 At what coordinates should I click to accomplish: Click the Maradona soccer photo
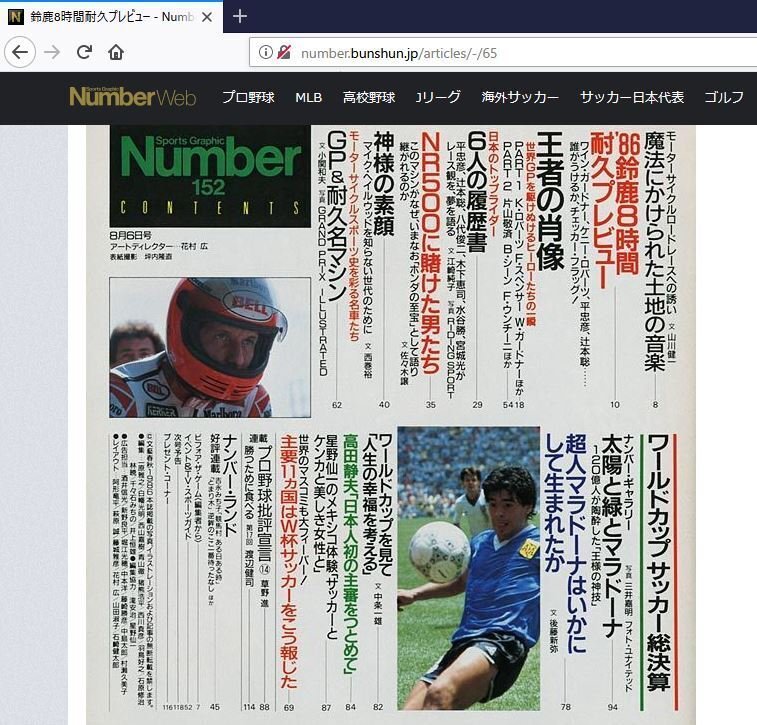[468, 568]
